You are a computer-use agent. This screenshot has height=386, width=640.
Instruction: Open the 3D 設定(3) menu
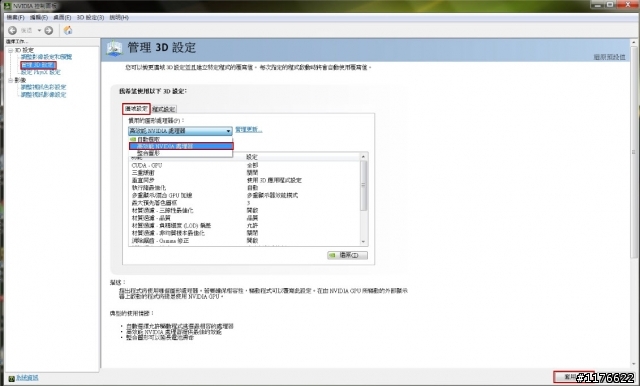[x=90, y=18]
